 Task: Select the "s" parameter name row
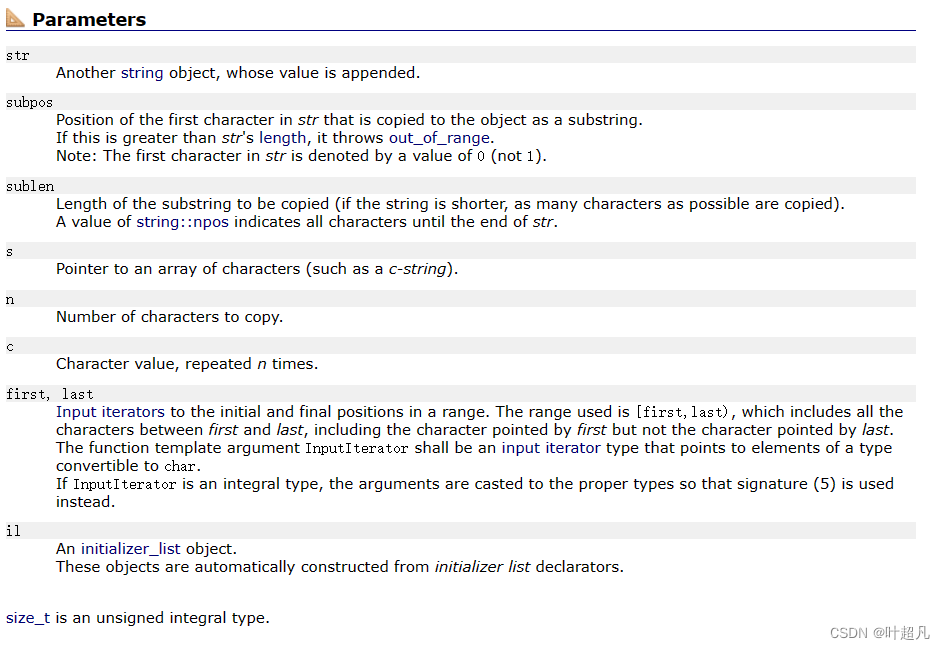[x=10, y=251]
